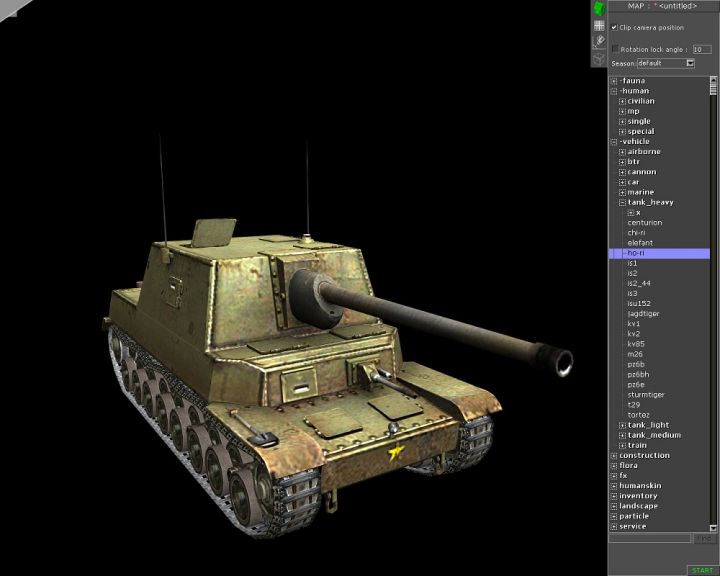The width and height of the screenshot is (720, 576).
Task: Expand the construction category
Action: tap(614, 456)
